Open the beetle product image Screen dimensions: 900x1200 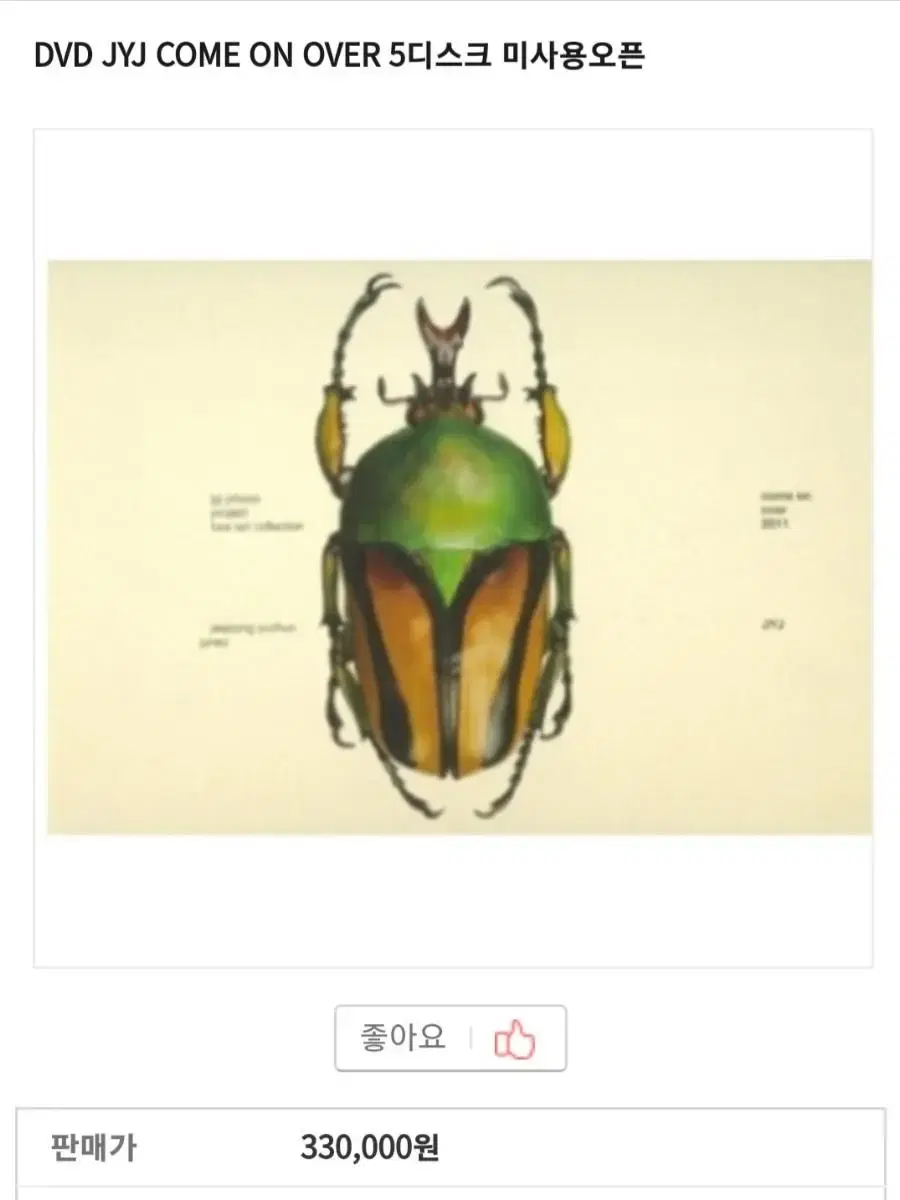tap(459, 547)
